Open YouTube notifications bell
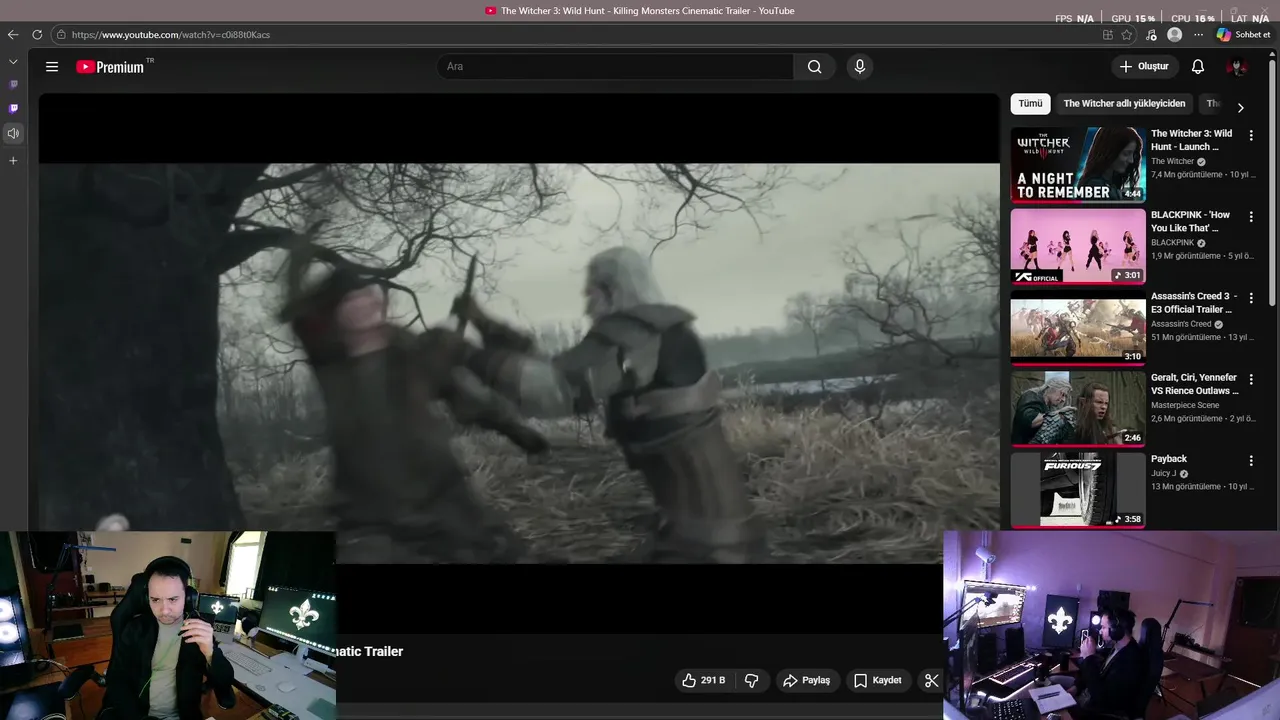The height and width of the screenshot is (720, 1280). 1198,67
